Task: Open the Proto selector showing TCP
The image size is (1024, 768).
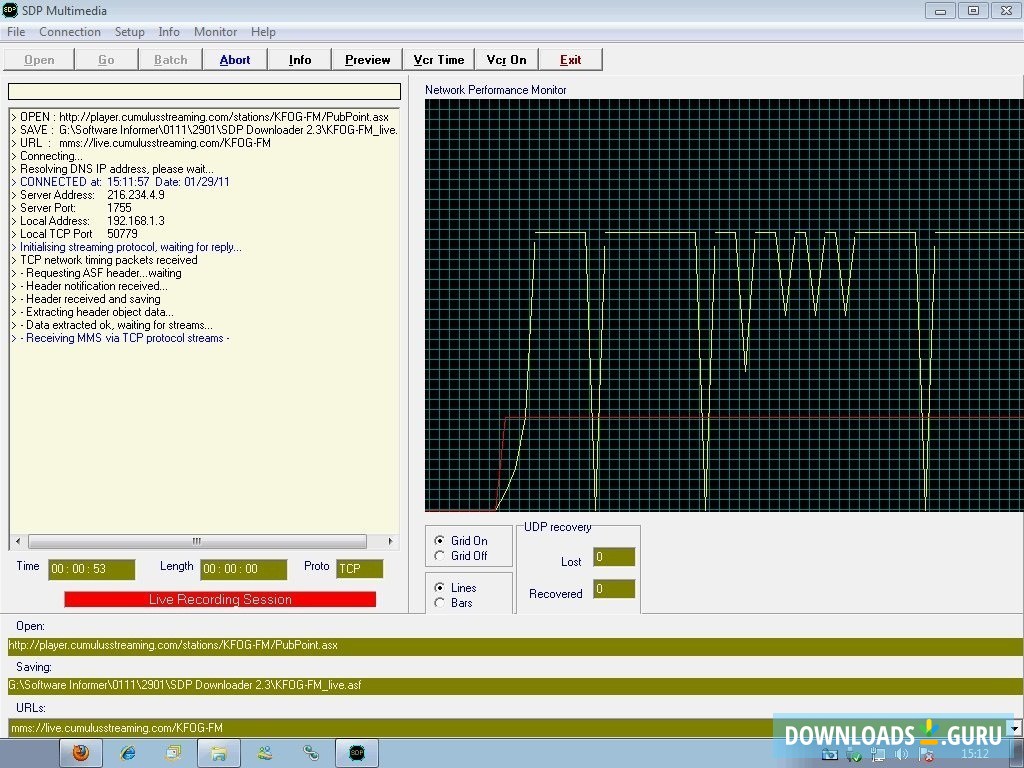Action: point(359,568)
